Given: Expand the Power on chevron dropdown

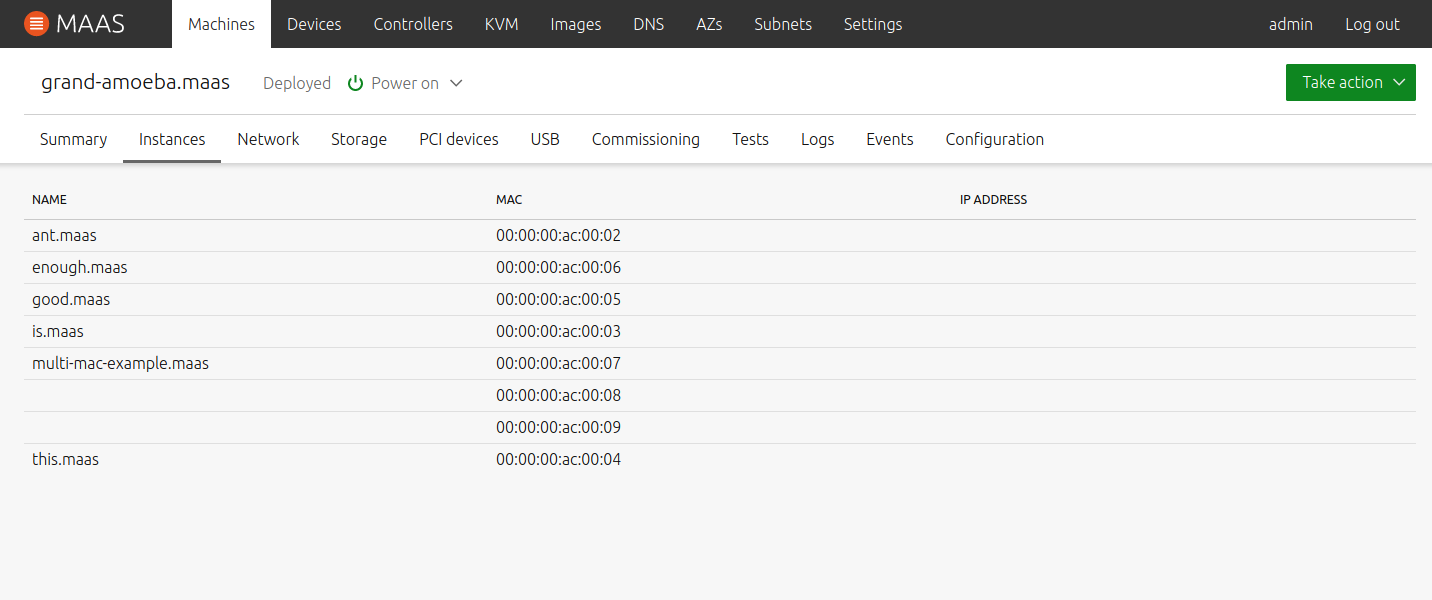Looking at the screenshot, I should coord(456,83).
